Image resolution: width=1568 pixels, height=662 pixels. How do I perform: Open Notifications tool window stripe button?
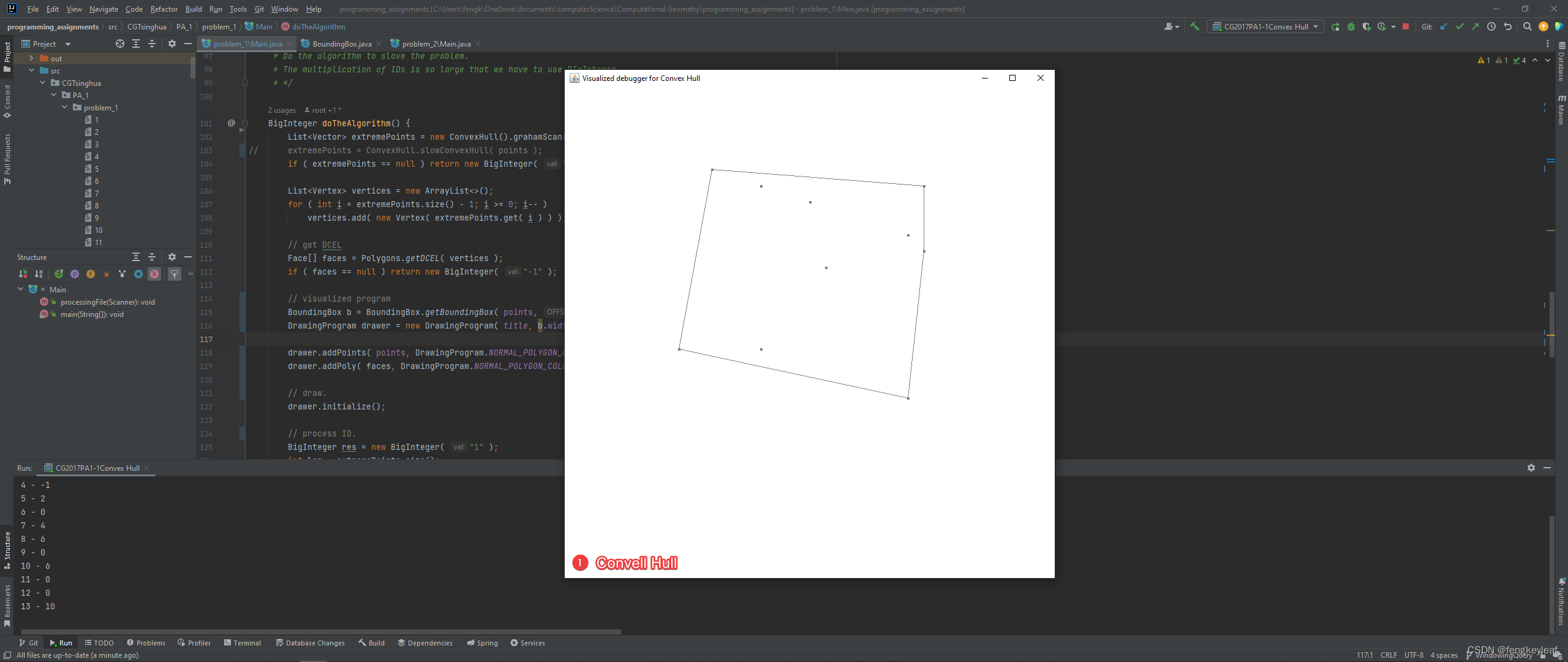click(x=1562, y=602)
